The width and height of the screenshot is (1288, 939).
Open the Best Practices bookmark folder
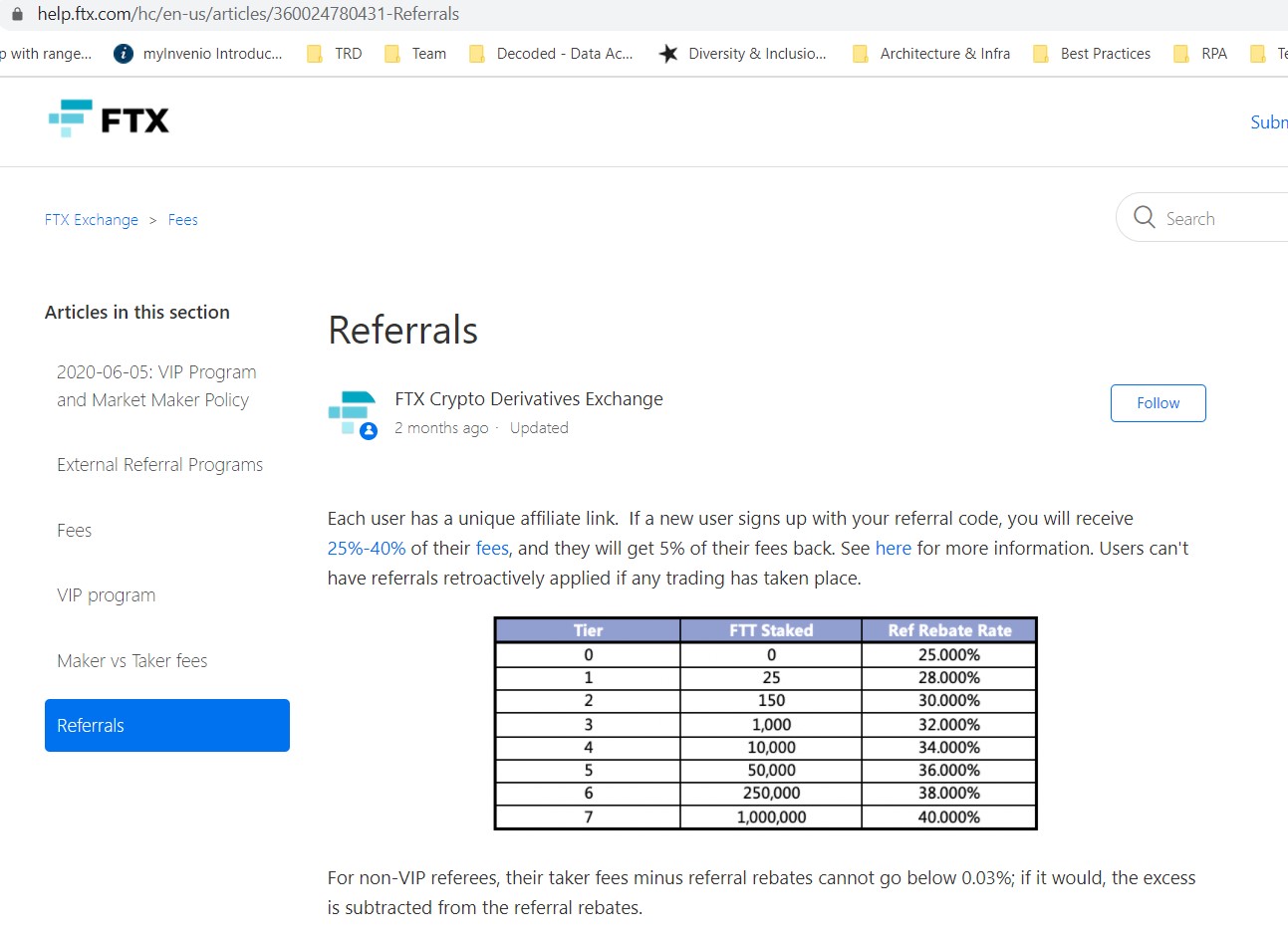click(1092, 54)
